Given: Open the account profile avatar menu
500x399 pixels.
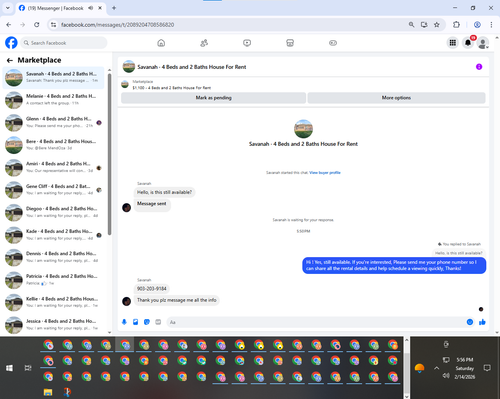Looking at the screenshot, I should [483, 43].
